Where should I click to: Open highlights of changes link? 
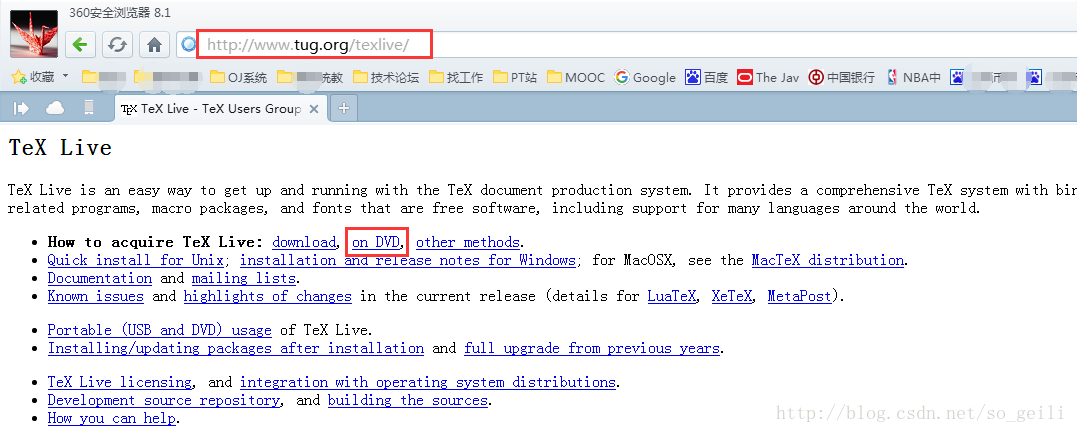pos(268,296)
